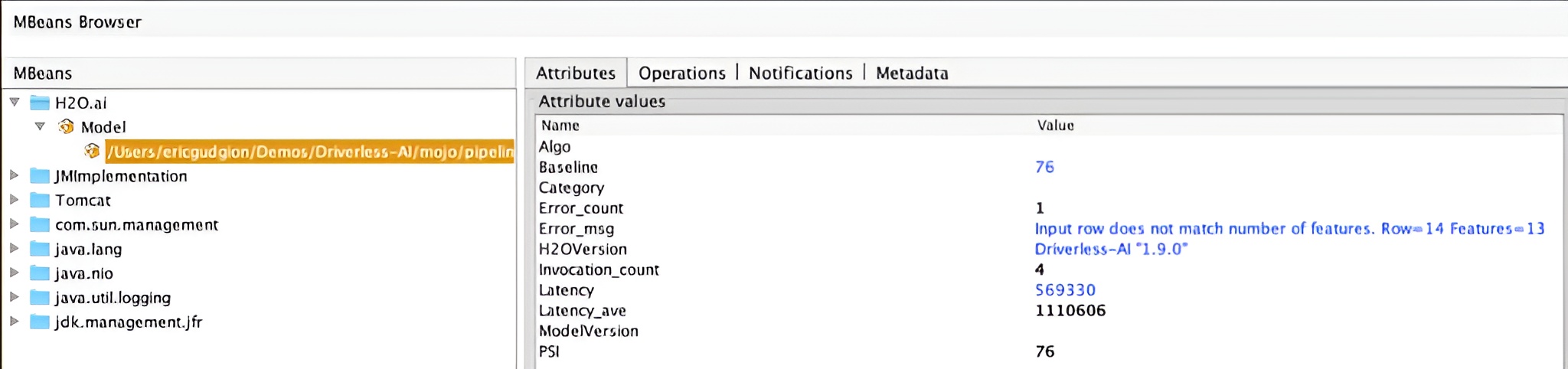Select the ModelVersion attribute row
This screenshot has width=1568, height=369.
[1049, 331]
